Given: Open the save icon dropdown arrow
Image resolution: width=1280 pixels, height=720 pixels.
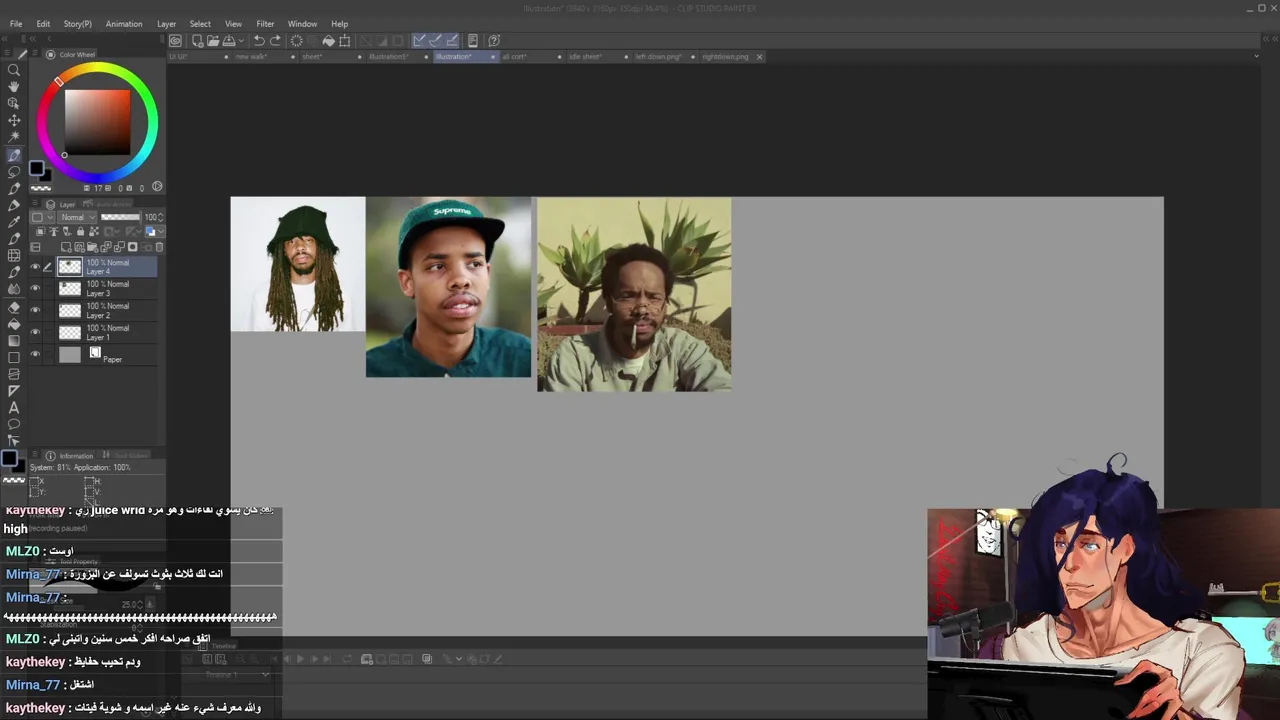Looking at the screenshot, I should [241, 41].
